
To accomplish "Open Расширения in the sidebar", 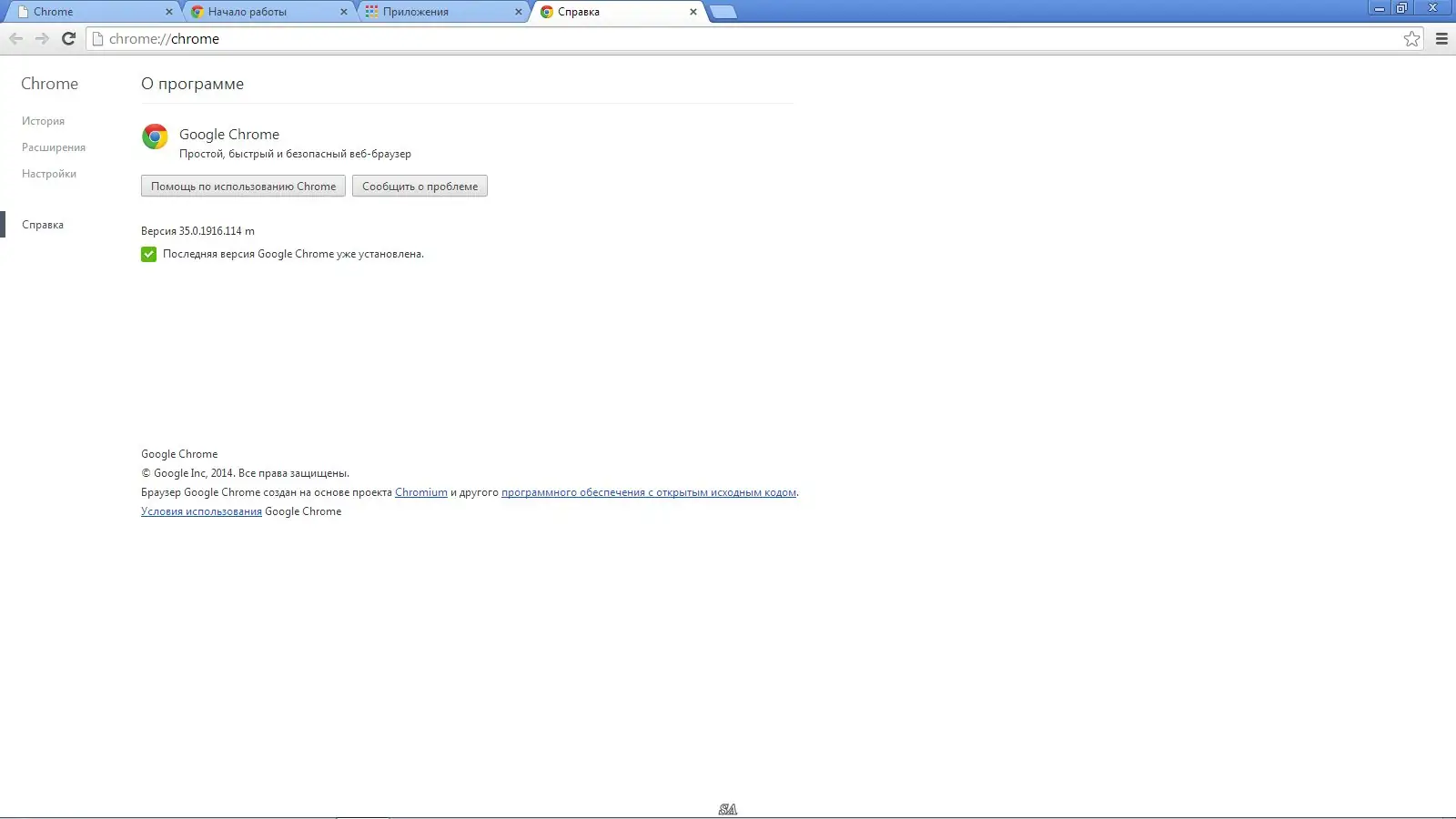I will tap(54, 147).
